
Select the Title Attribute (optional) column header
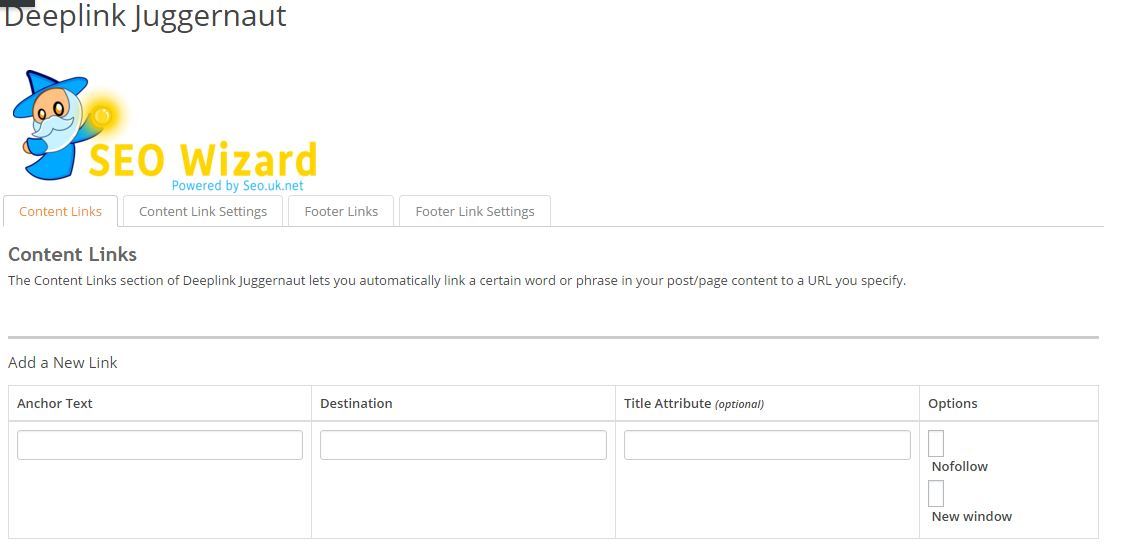[x=693, y=403]
